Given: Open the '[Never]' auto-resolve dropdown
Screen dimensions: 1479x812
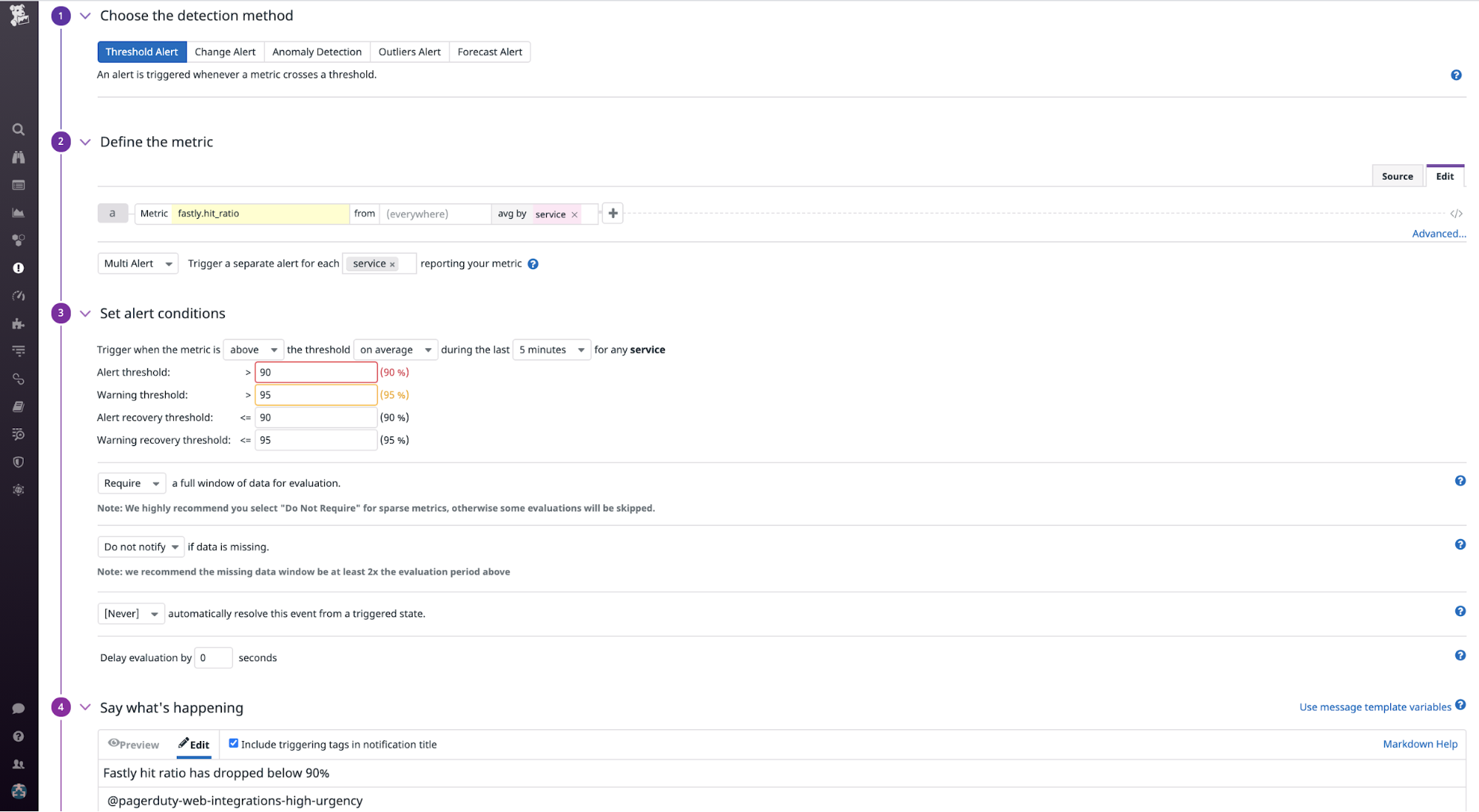Looking at the screenshot, I should tap(130, 613).
